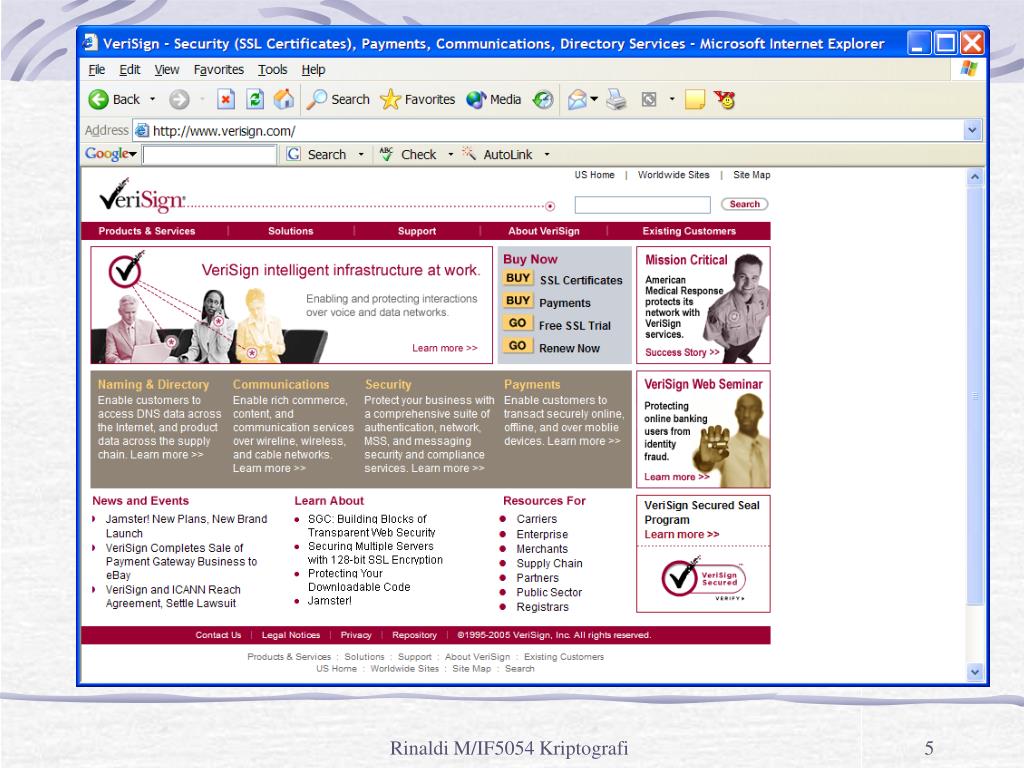Open the Media toolbar button
The width and height of the screenshot is (1024, 768).
click(494, 99)
